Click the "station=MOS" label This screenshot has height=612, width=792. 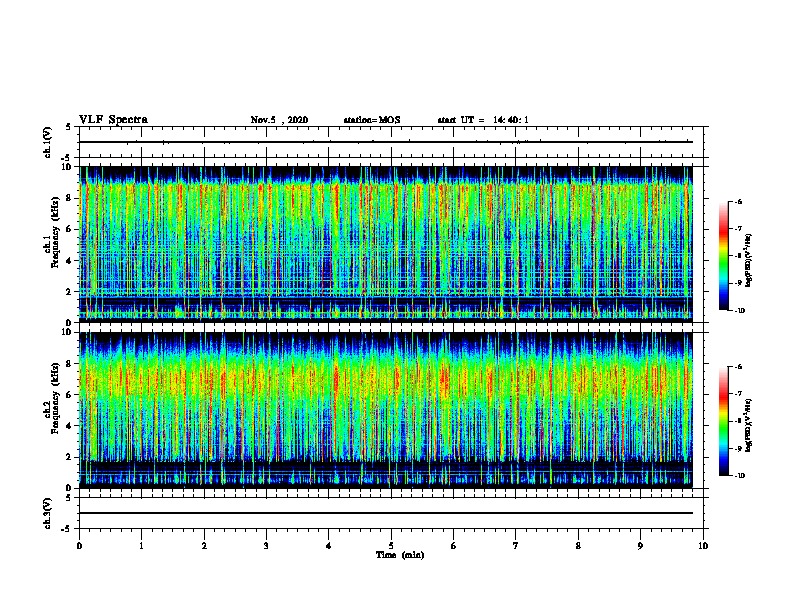click(x=372, y=120)
